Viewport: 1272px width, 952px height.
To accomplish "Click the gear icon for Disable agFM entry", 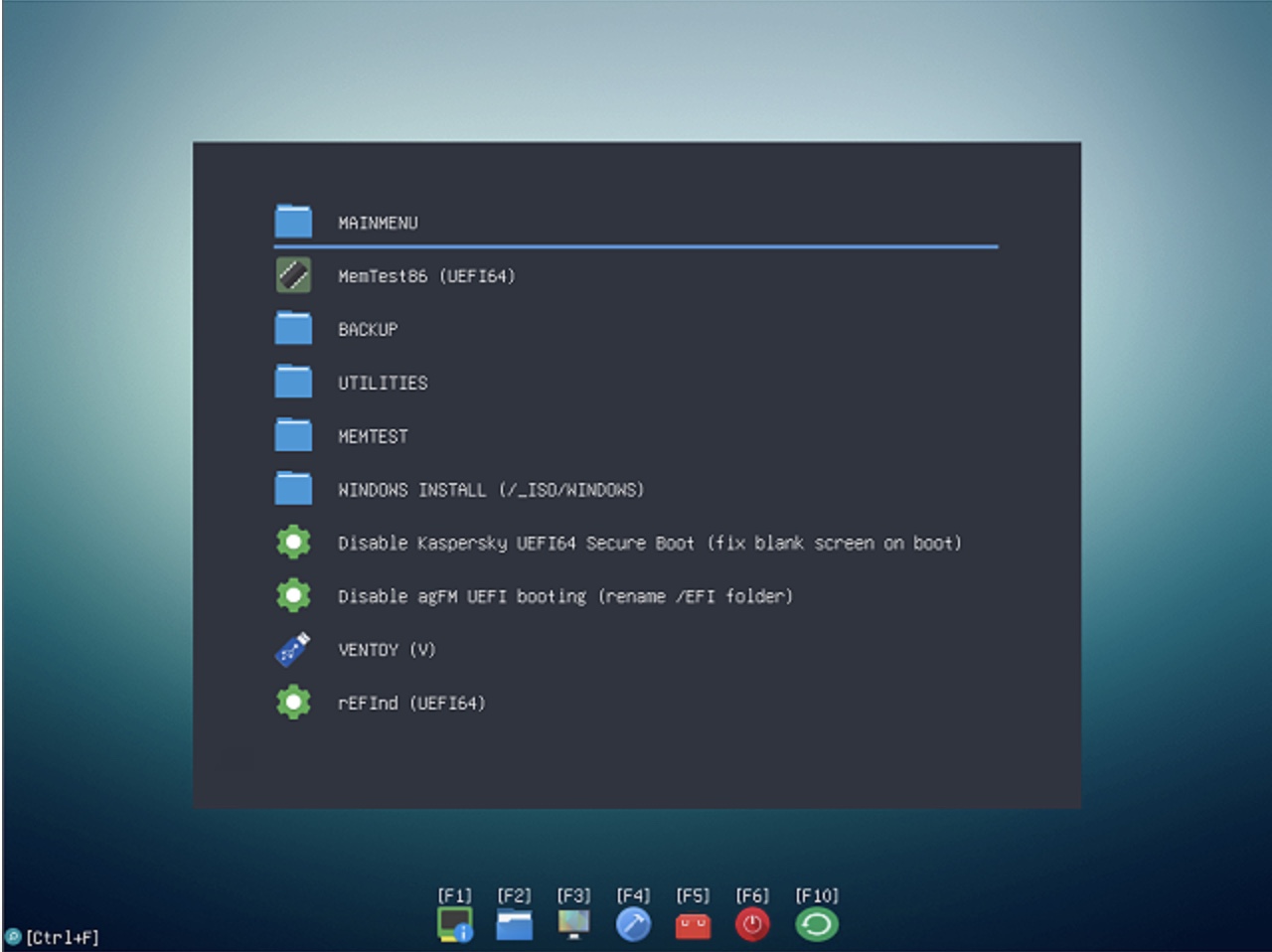I will coord(293,595).
